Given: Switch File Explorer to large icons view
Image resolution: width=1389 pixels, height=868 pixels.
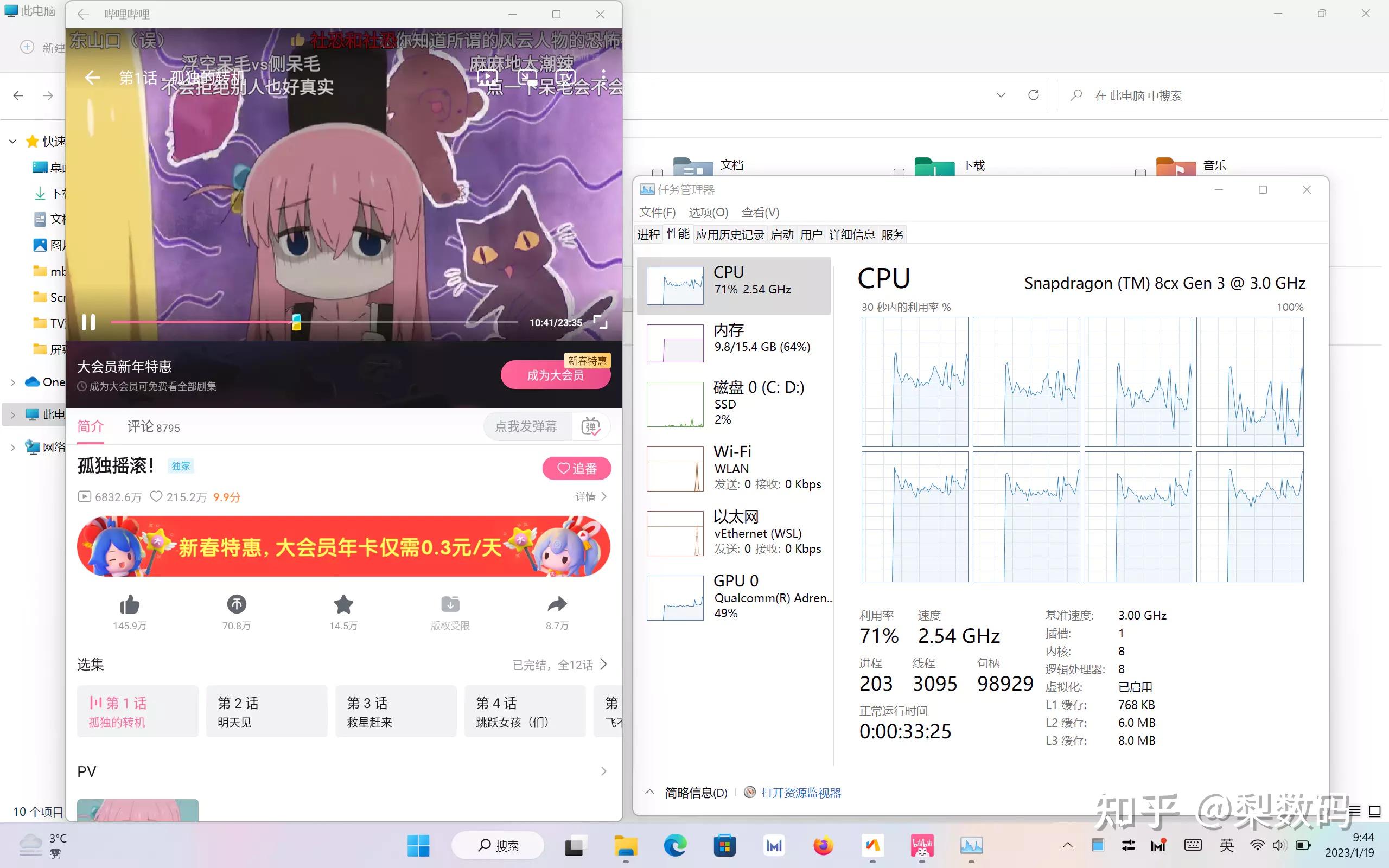Looking at the screenshot, I should pyautogui.click(x=1375, y=811).
